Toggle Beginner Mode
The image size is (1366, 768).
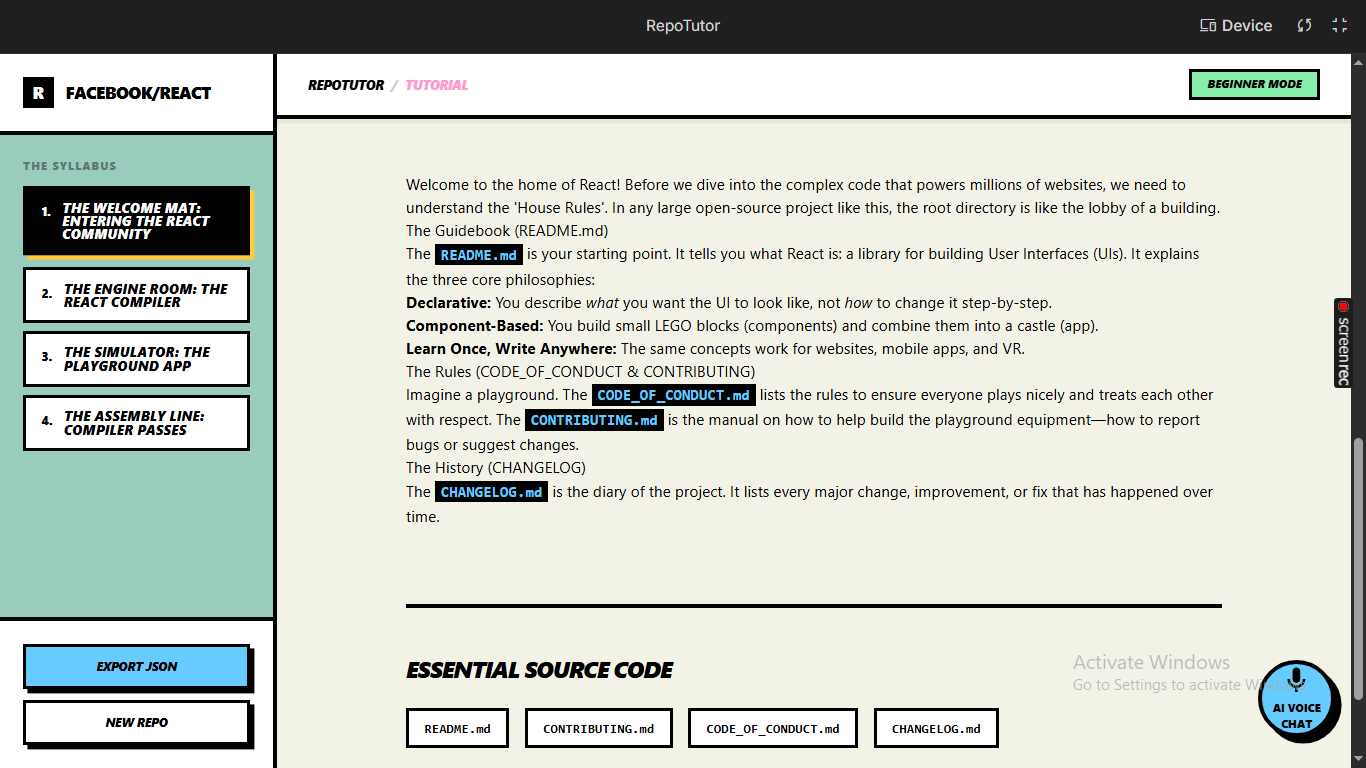point(1254,84)
